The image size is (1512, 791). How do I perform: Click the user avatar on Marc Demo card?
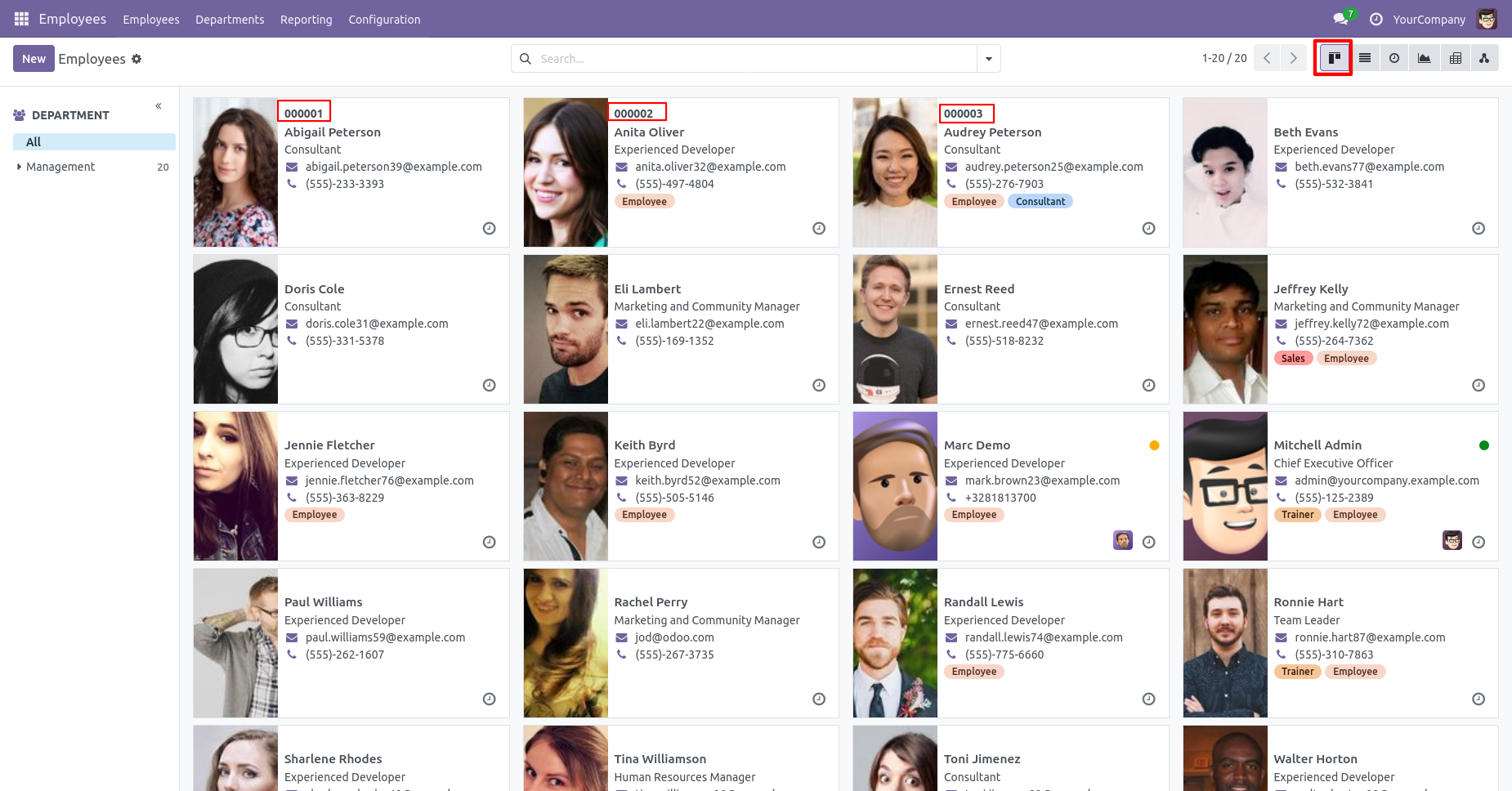[1123, 540]
